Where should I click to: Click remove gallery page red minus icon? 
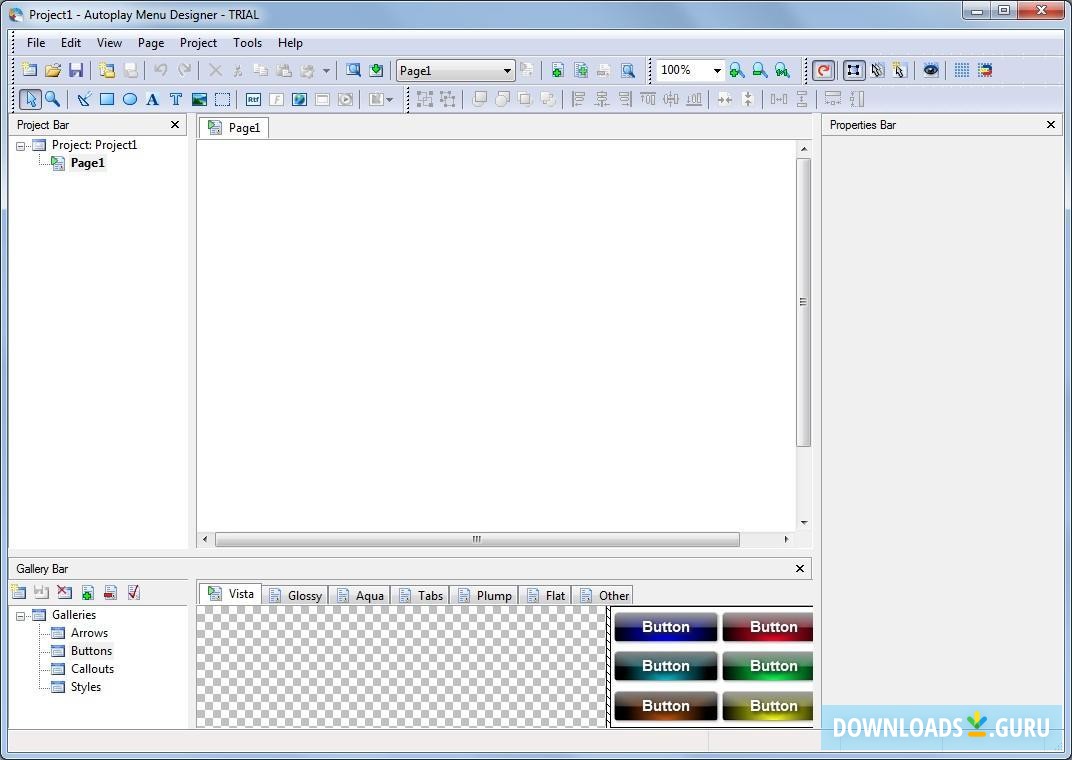(111, 592)
